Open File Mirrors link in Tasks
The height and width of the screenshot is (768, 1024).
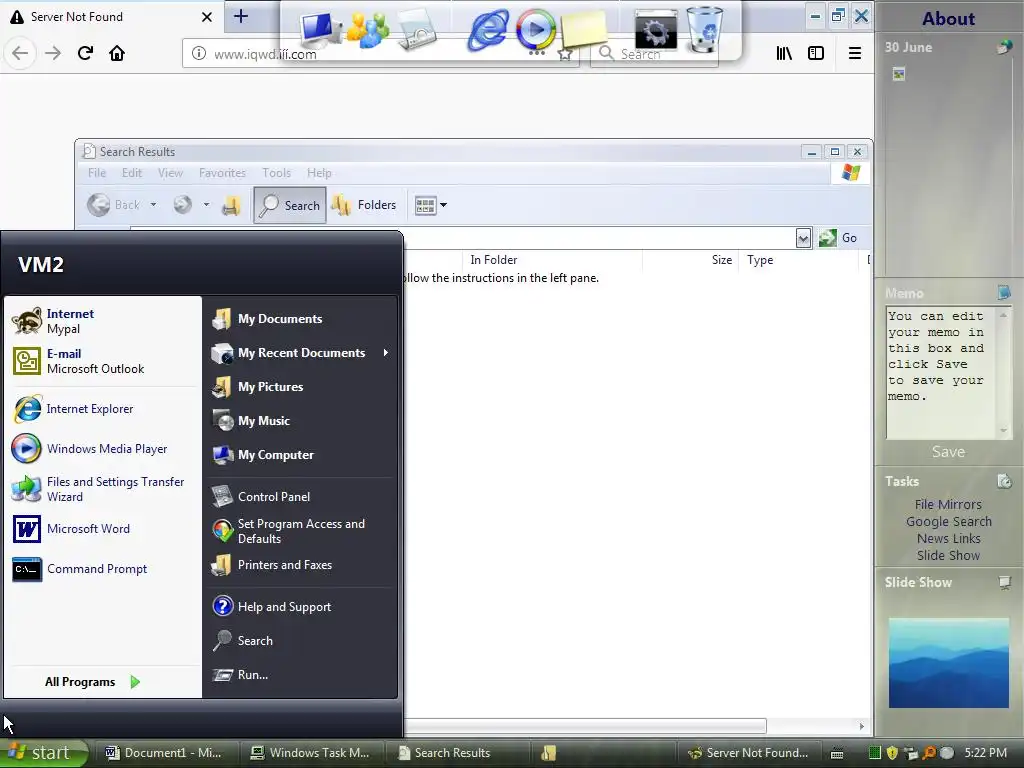click(x=948, y=505)
